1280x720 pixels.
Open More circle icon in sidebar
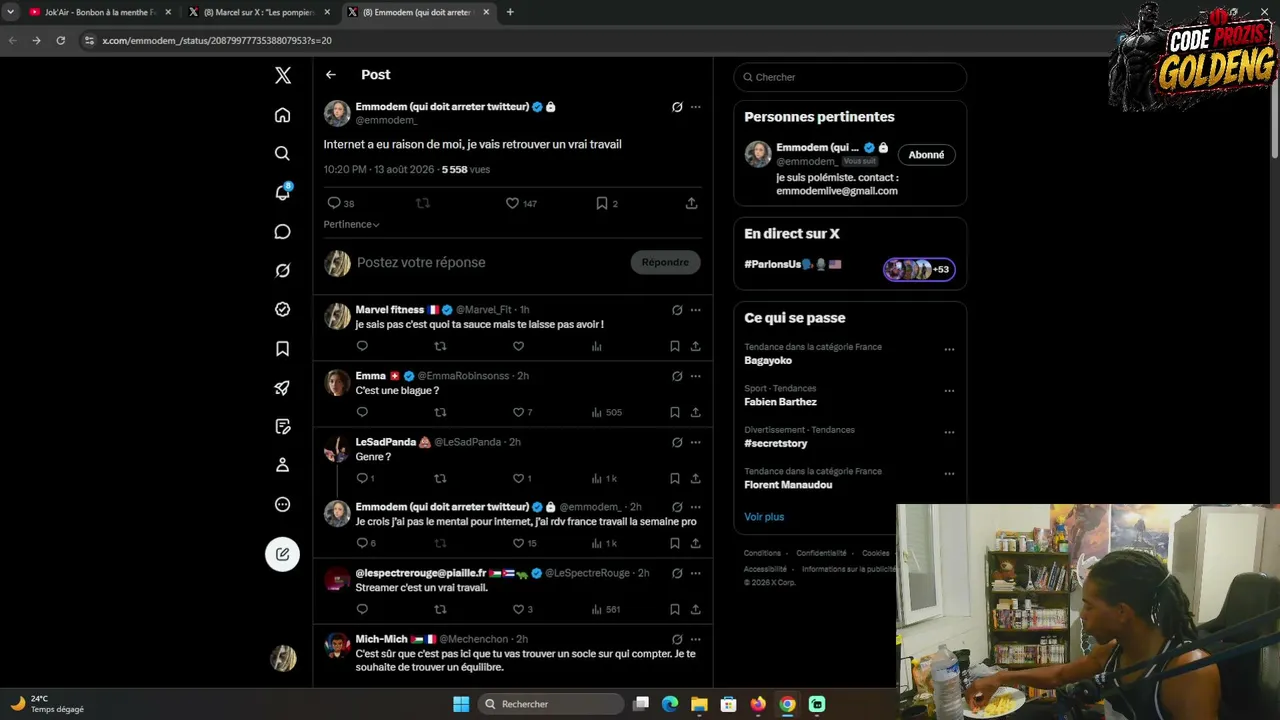283,504
